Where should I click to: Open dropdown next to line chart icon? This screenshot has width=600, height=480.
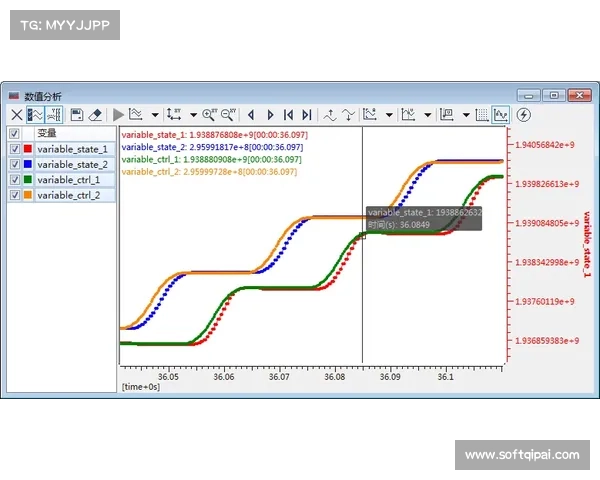coord(155,115)
